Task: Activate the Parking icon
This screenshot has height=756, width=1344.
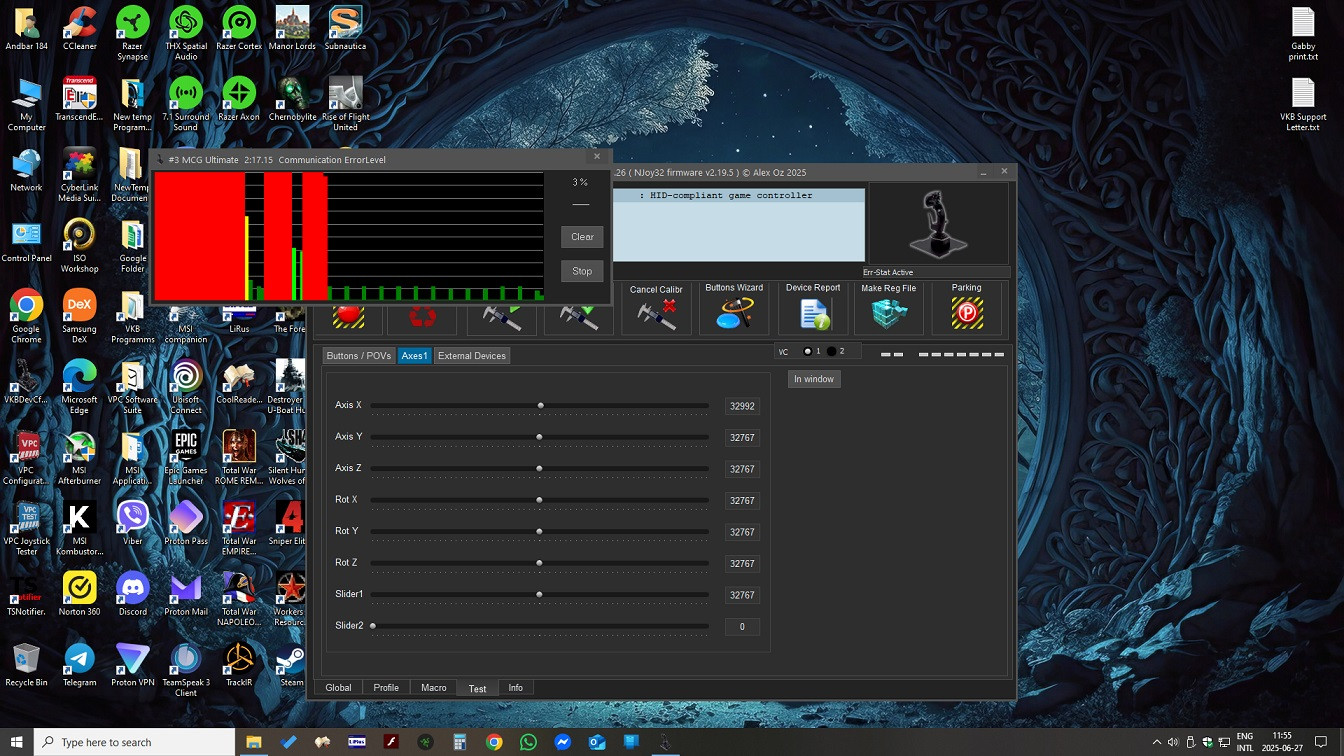Action: 966,314
